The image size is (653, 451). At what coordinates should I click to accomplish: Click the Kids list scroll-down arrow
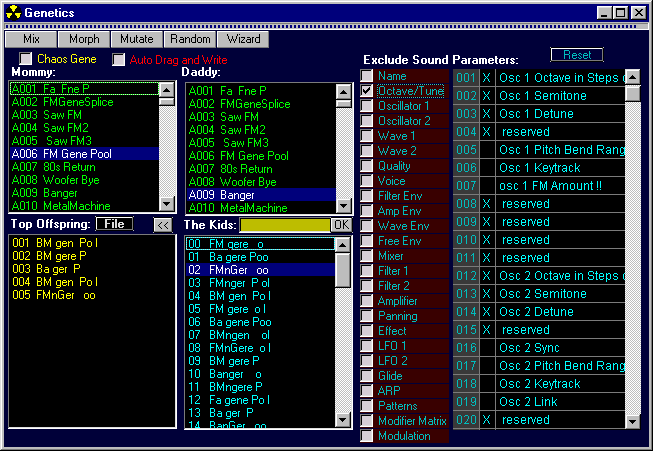click(x=342, y=421)
